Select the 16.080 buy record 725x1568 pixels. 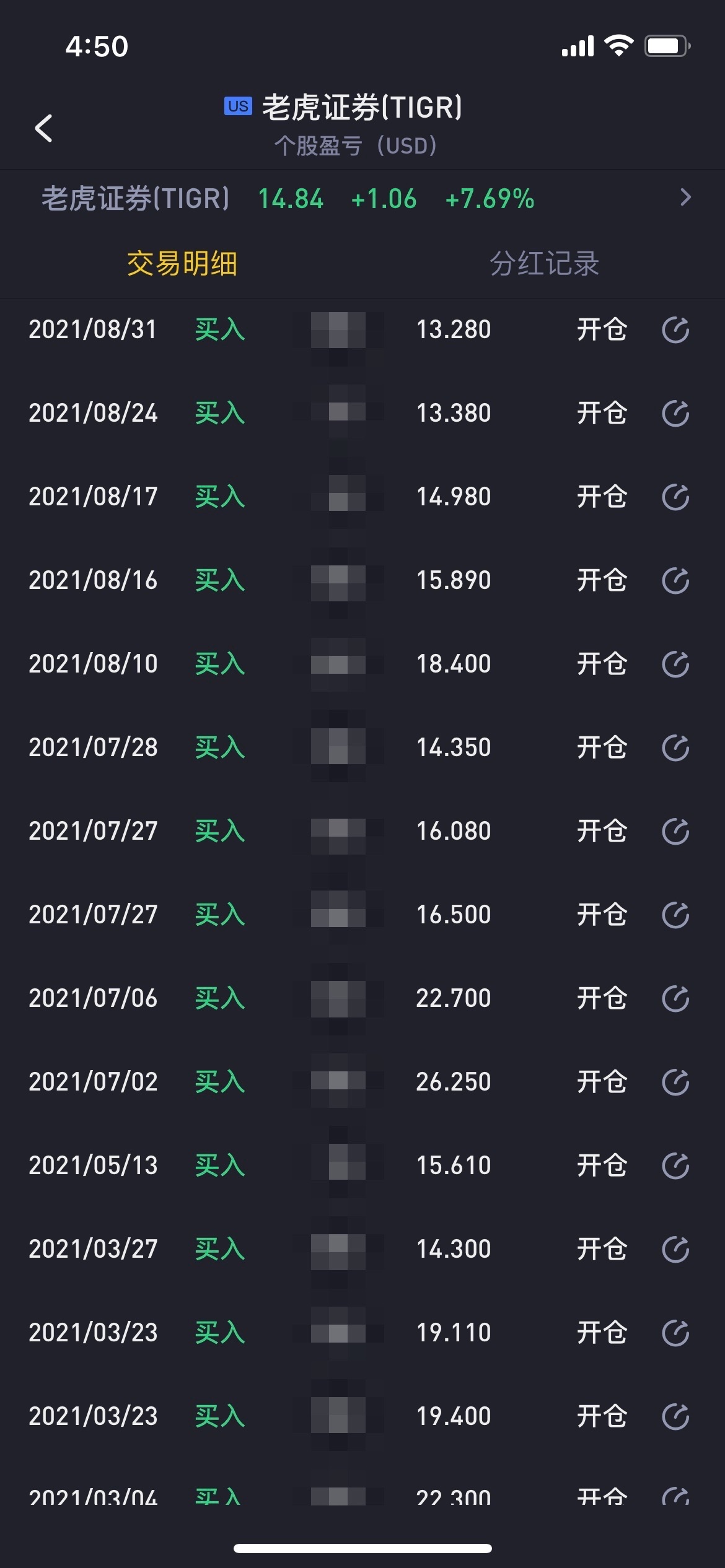[x=362, y=831]
